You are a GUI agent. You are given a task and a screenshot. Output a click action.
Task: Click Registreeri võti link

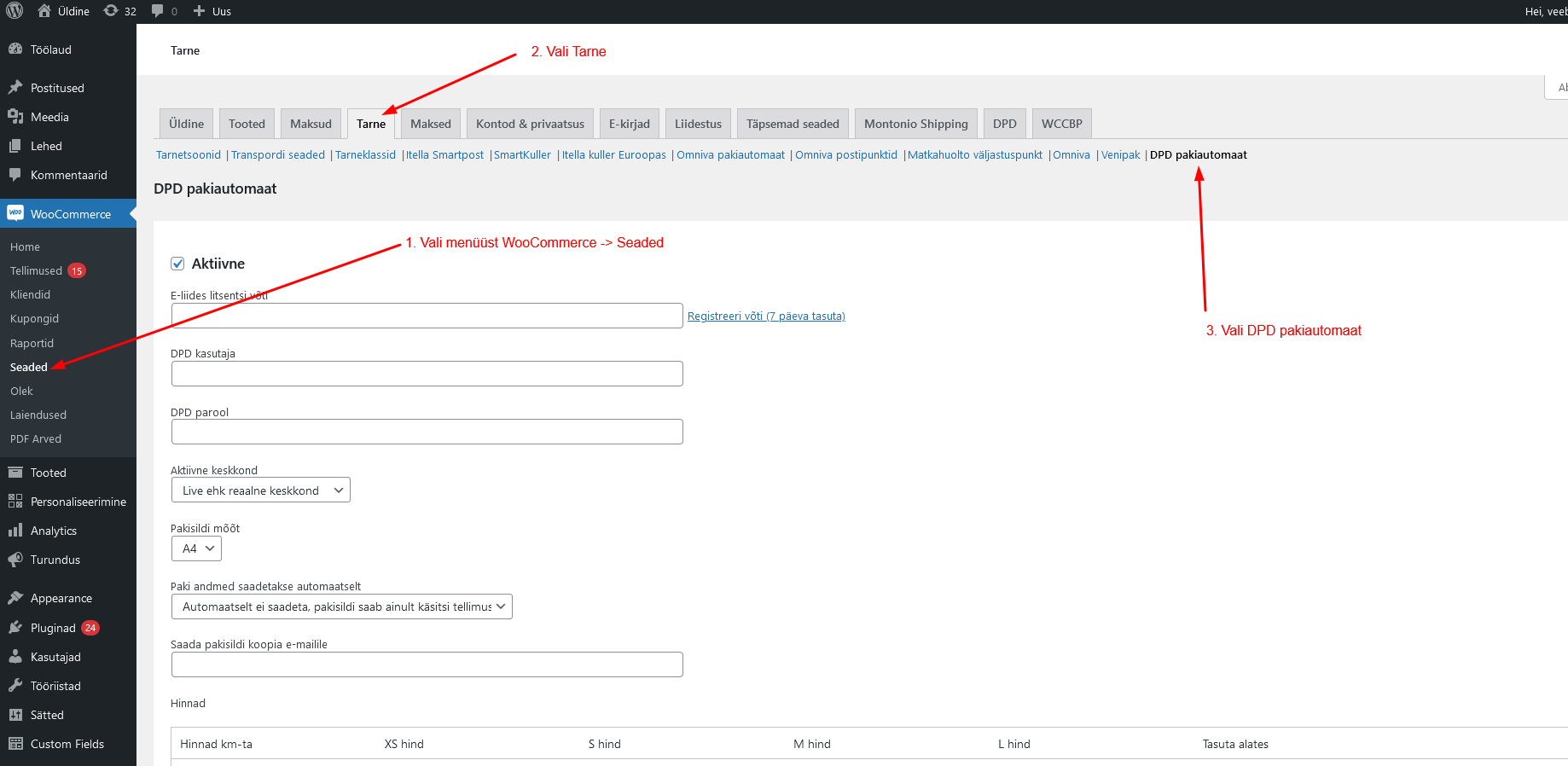(765, 316)
